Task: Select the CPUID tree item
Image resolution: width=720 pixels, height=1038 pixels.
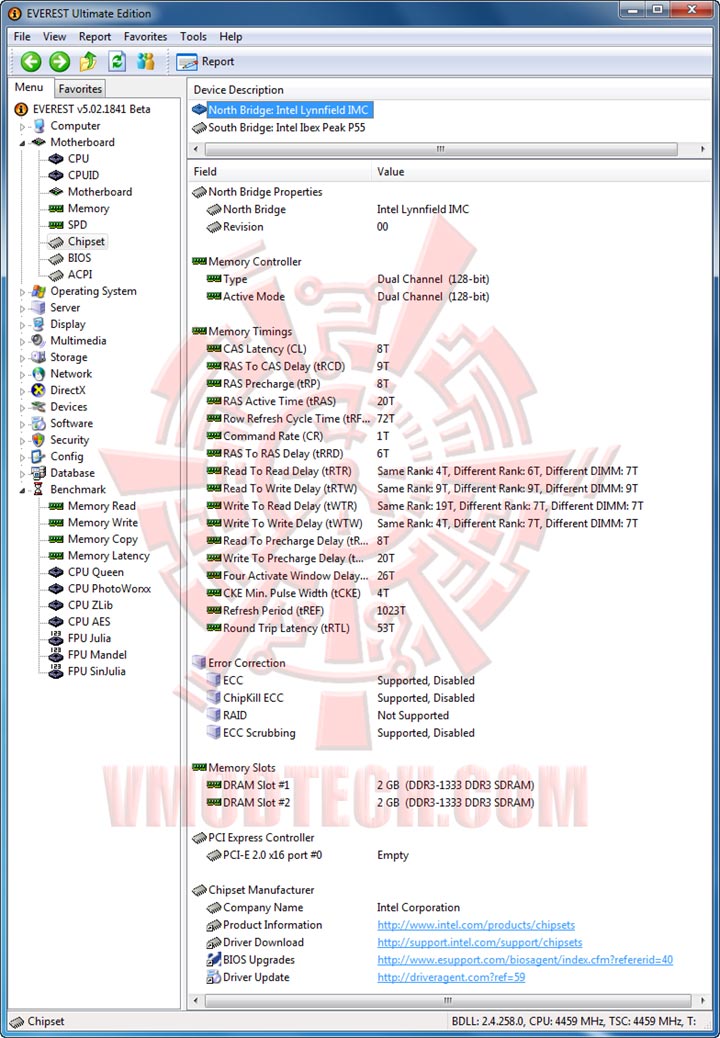Action: pos(83,175)
